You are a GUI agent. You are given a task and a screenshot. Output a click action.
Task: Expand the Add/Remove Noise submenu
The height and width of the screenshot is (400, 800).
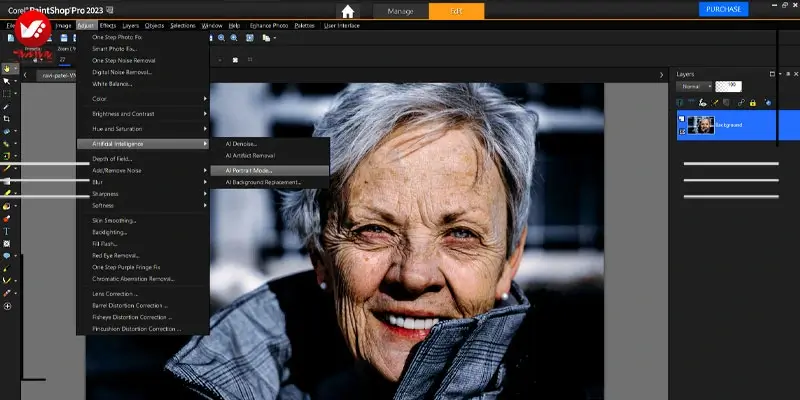pos(143,170)
